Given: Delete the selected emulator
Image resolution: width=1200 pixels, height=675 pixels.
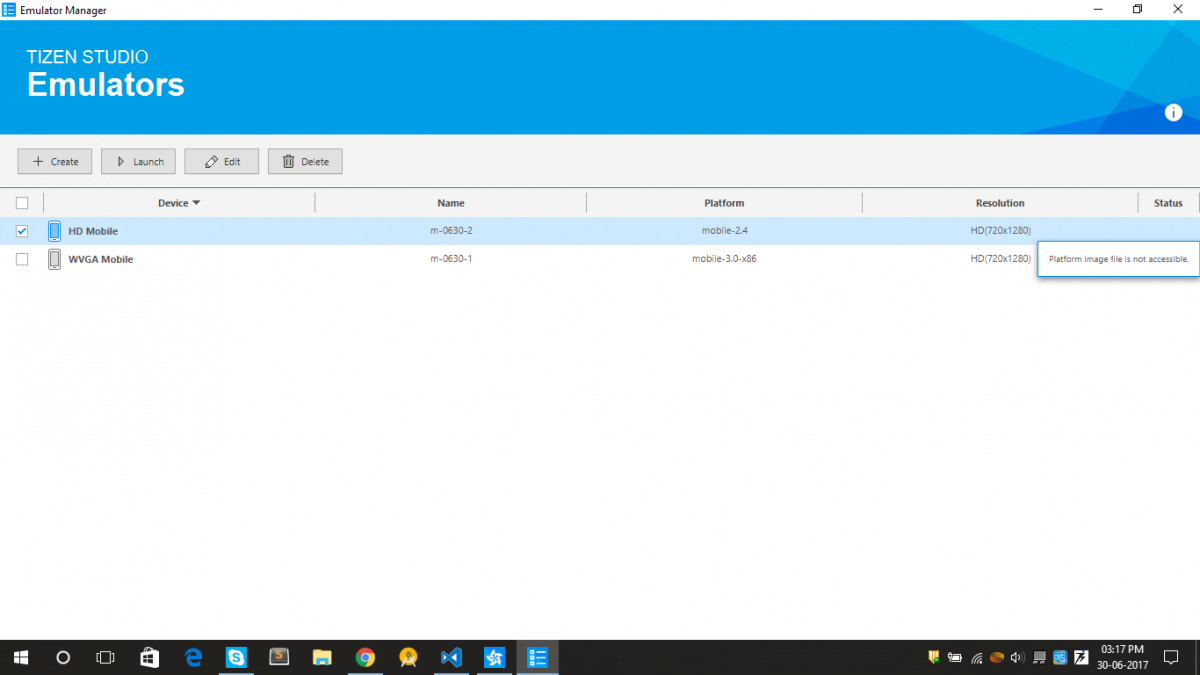Looking at the screenshot, I should tap(305, 161).
